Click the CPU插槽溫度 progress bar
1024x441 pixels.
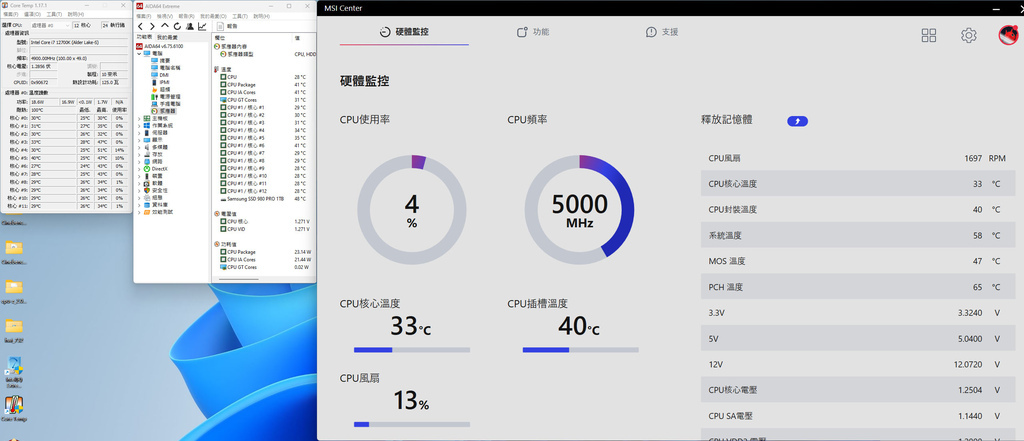[x=581, y=350]
